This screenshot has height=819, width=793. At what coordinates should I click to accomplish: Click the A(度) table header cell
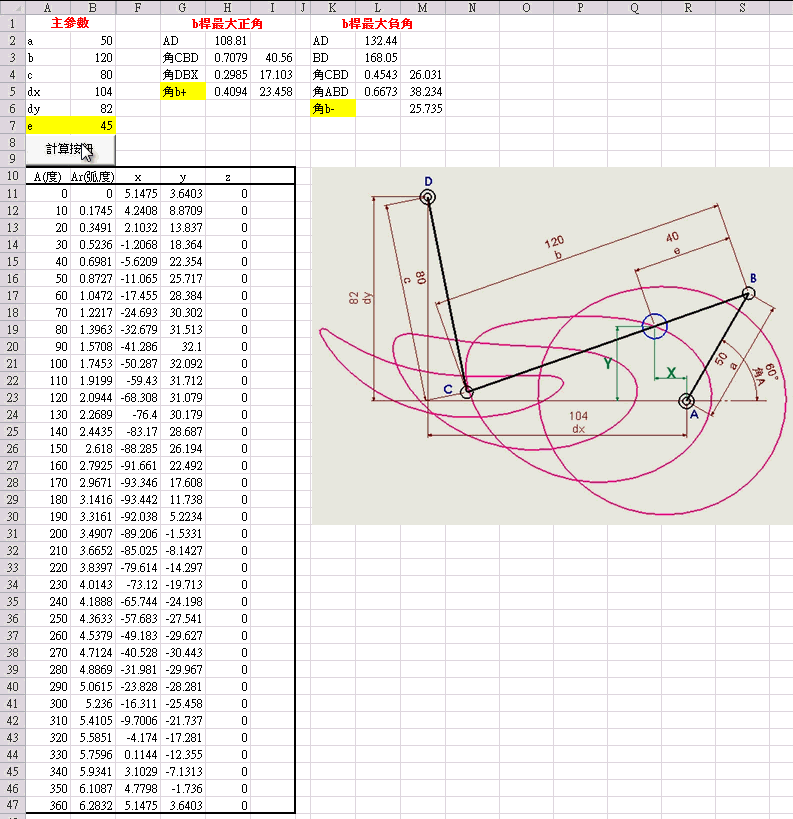[48, 177]
